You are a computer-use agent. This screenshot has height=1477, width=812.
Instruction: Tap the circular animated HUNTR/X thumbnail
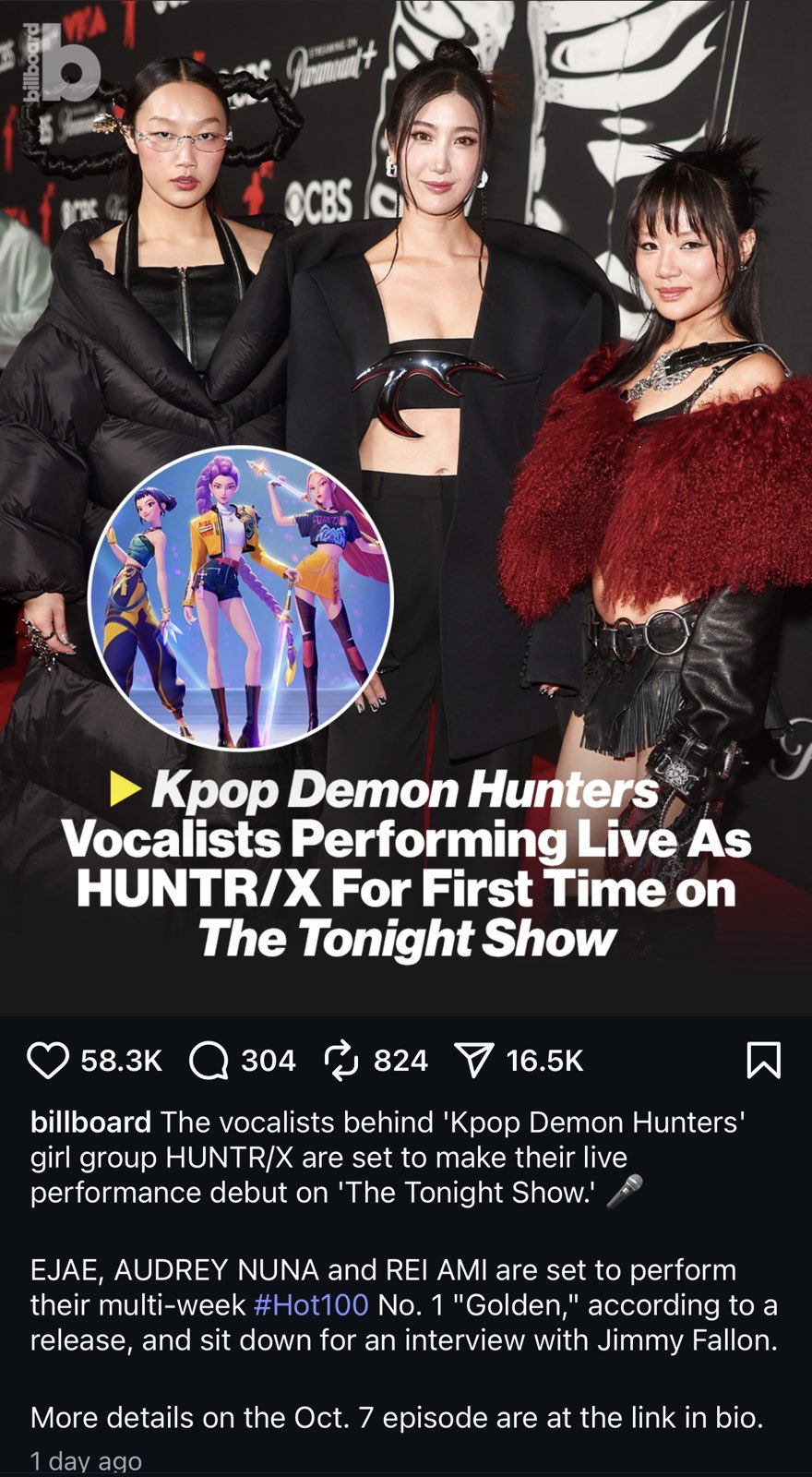(241, 598)
